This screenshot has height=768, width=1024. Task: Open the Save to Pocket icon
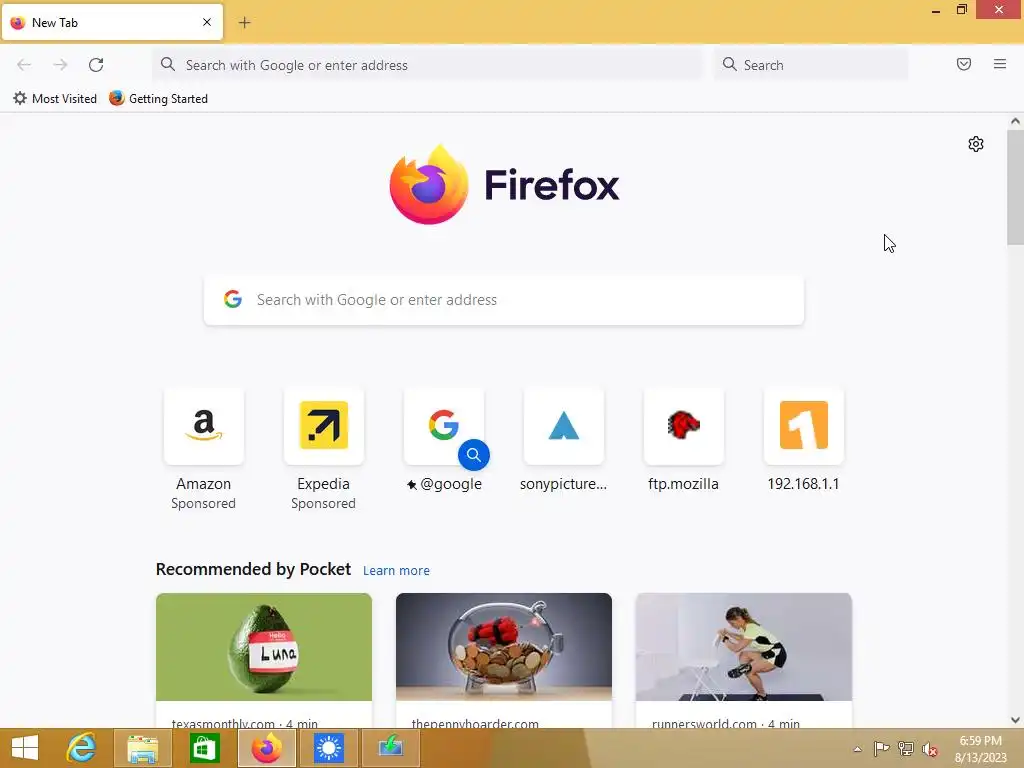click(x=964, y=64)
